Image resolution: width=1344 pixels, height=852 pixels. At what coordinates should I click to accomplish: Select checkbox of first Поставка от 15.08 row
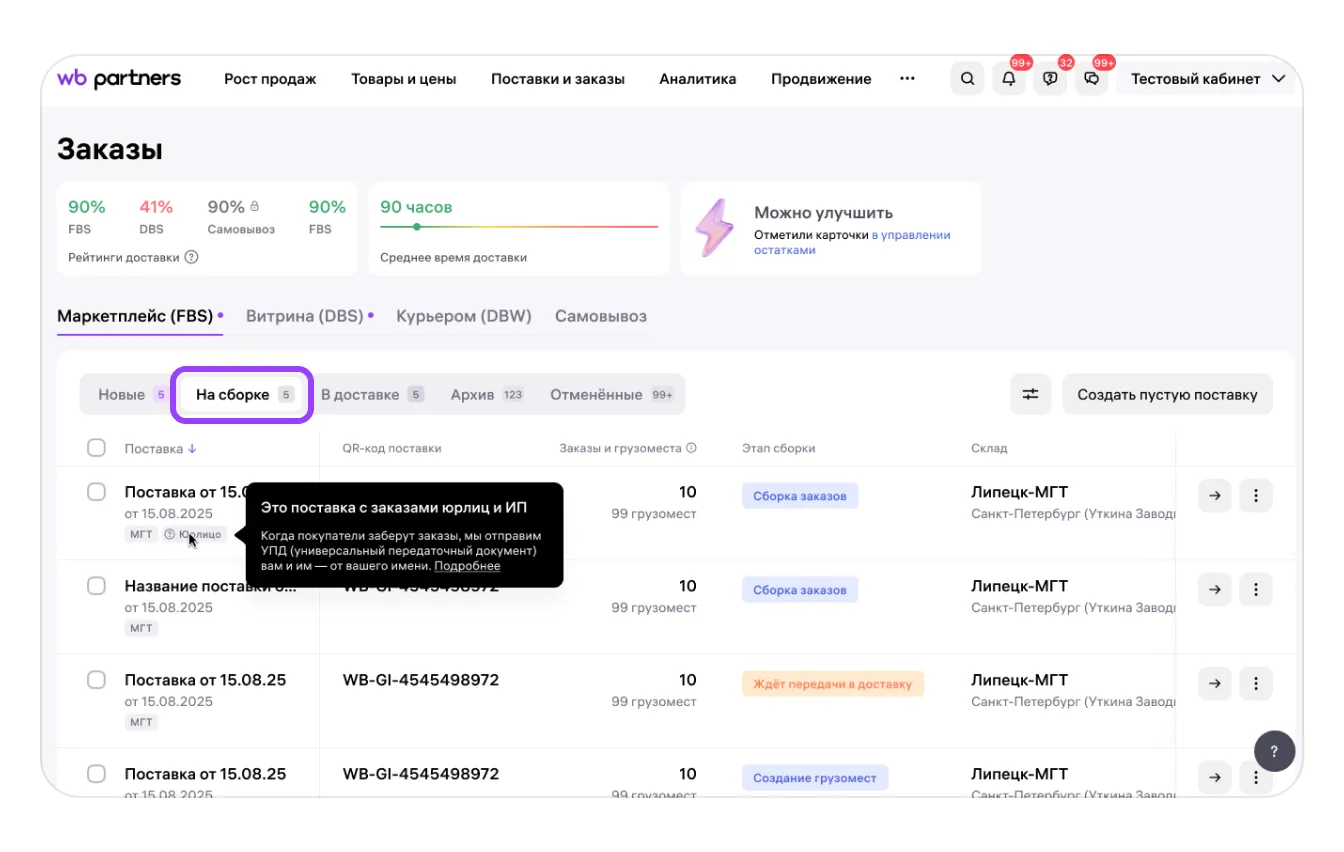pyautogui.click(x=96, y=492)
